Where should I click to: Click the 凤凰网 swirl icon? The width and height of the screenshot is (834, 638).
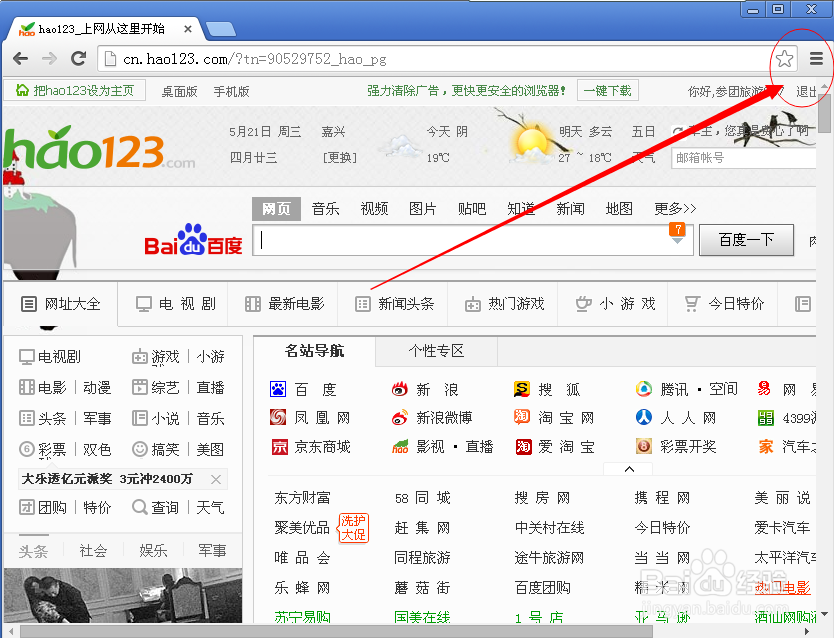coord(278,417)
